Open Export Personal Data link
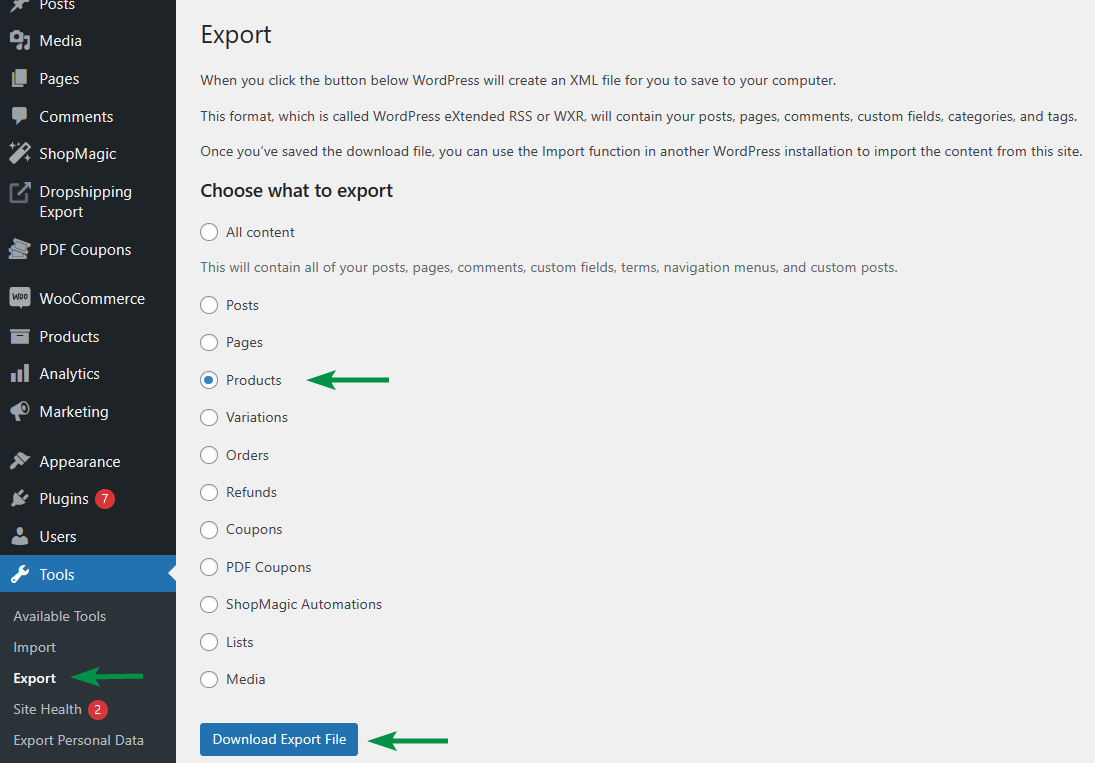Image resolution: width=1095 pixels, height=763 pixels. pos(78,740)
